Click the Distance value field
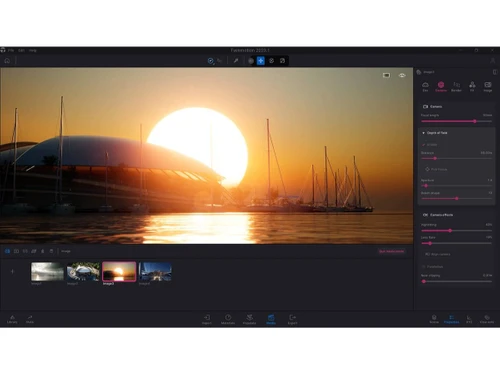This screenshot has width=500, height=375. 486,153
